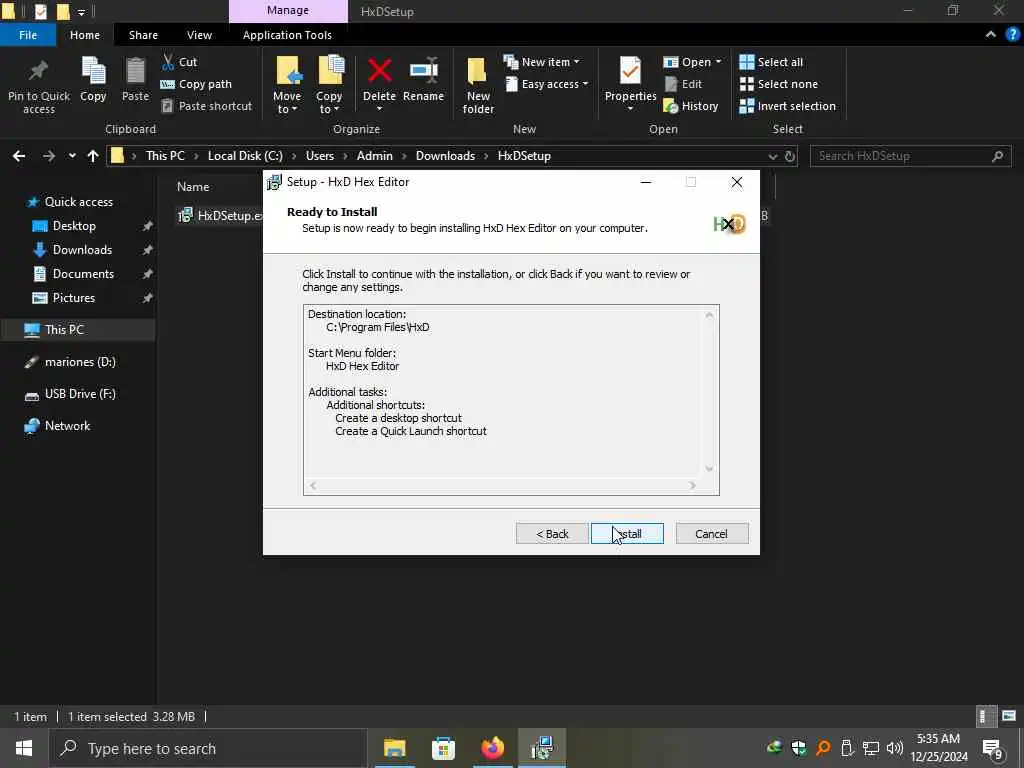Open the File tab
The image size is (1024, 768).
coord(28,35)
